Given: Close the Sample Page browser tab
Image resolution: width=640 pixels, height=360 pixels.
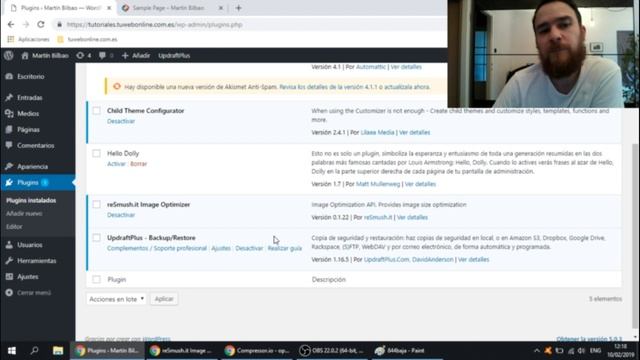Looking at the screenshot, I should click(x=221, y=8).
